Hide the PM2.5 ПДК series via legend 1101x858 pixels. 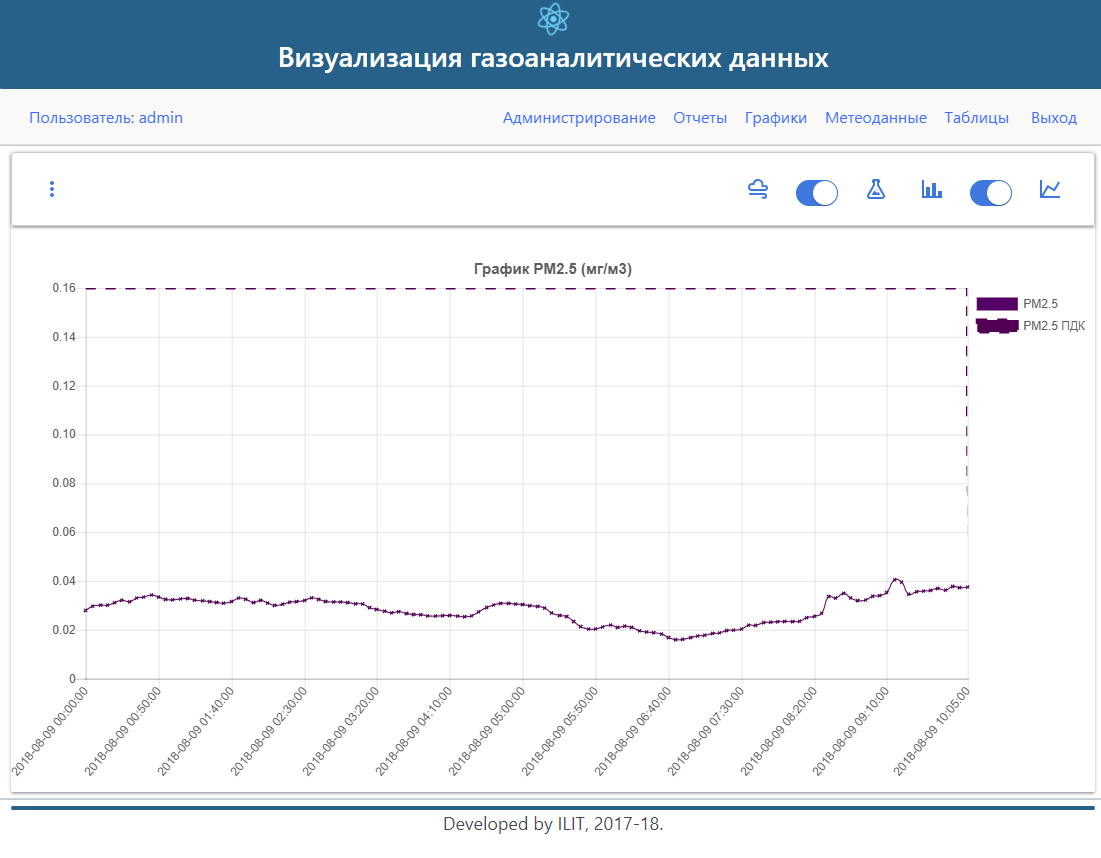(1054, 326)
